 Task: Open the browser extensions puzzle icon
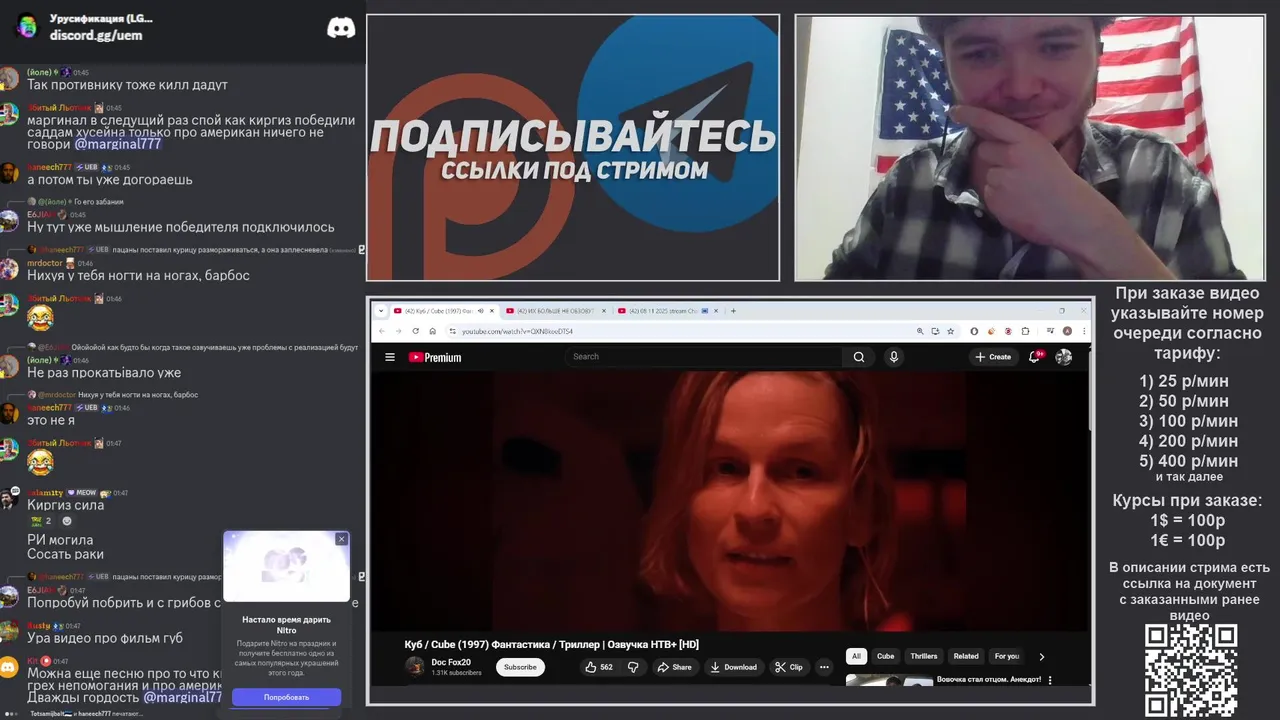click(1026, 331)
